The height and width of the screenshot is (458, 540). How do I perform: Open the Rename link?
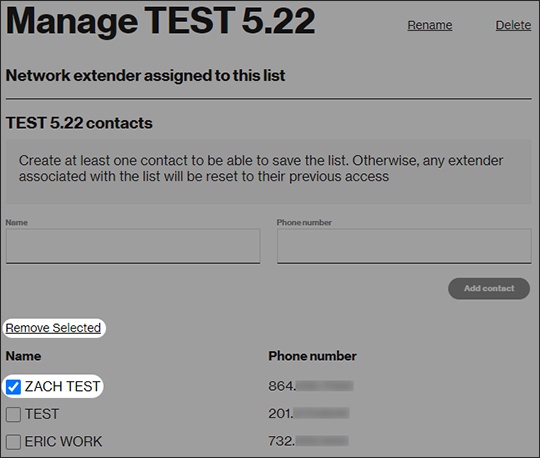[x=430, y=25]
